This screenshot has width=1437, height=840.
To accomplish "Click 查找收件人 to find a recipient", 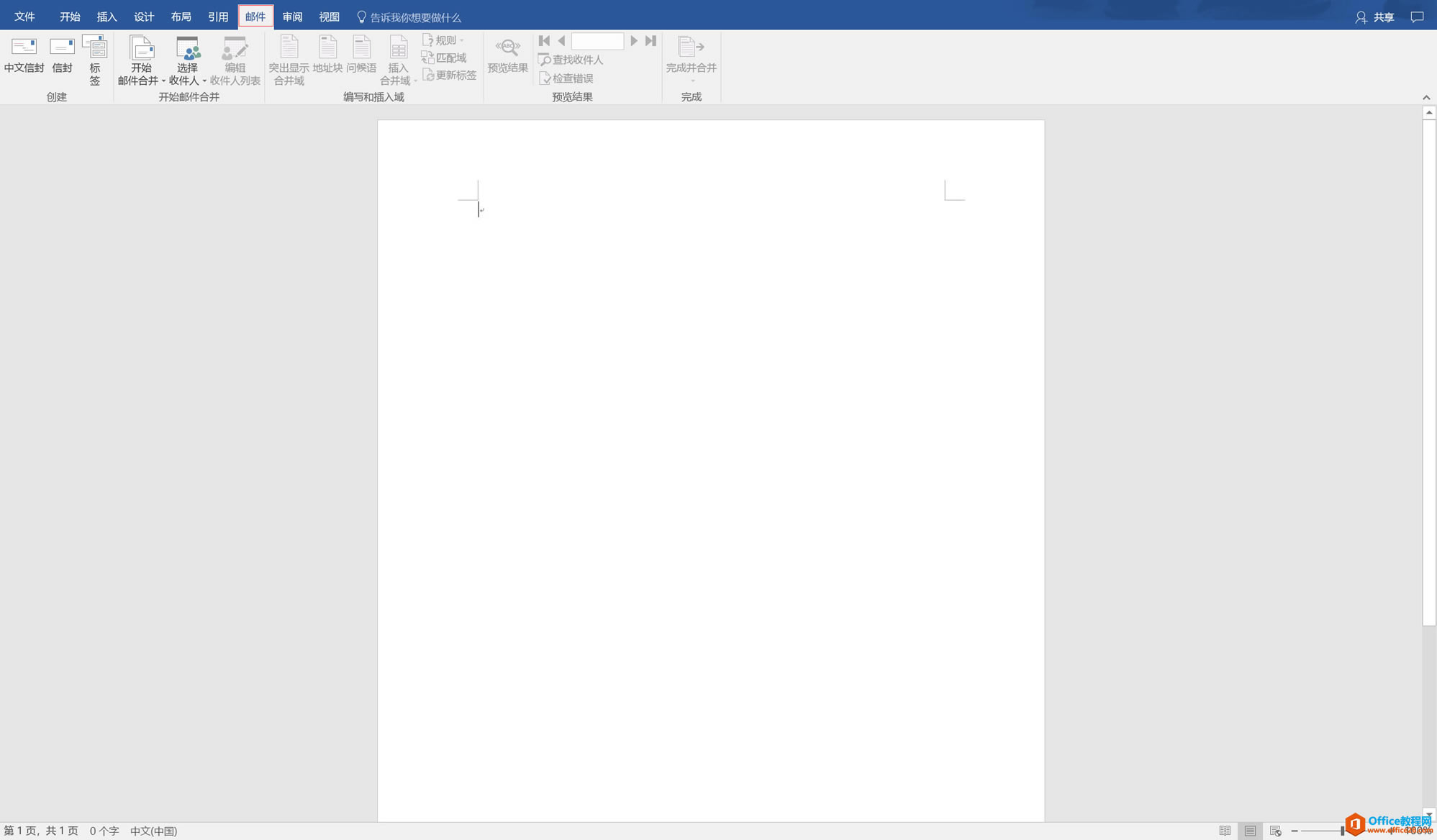I will 572,60.
